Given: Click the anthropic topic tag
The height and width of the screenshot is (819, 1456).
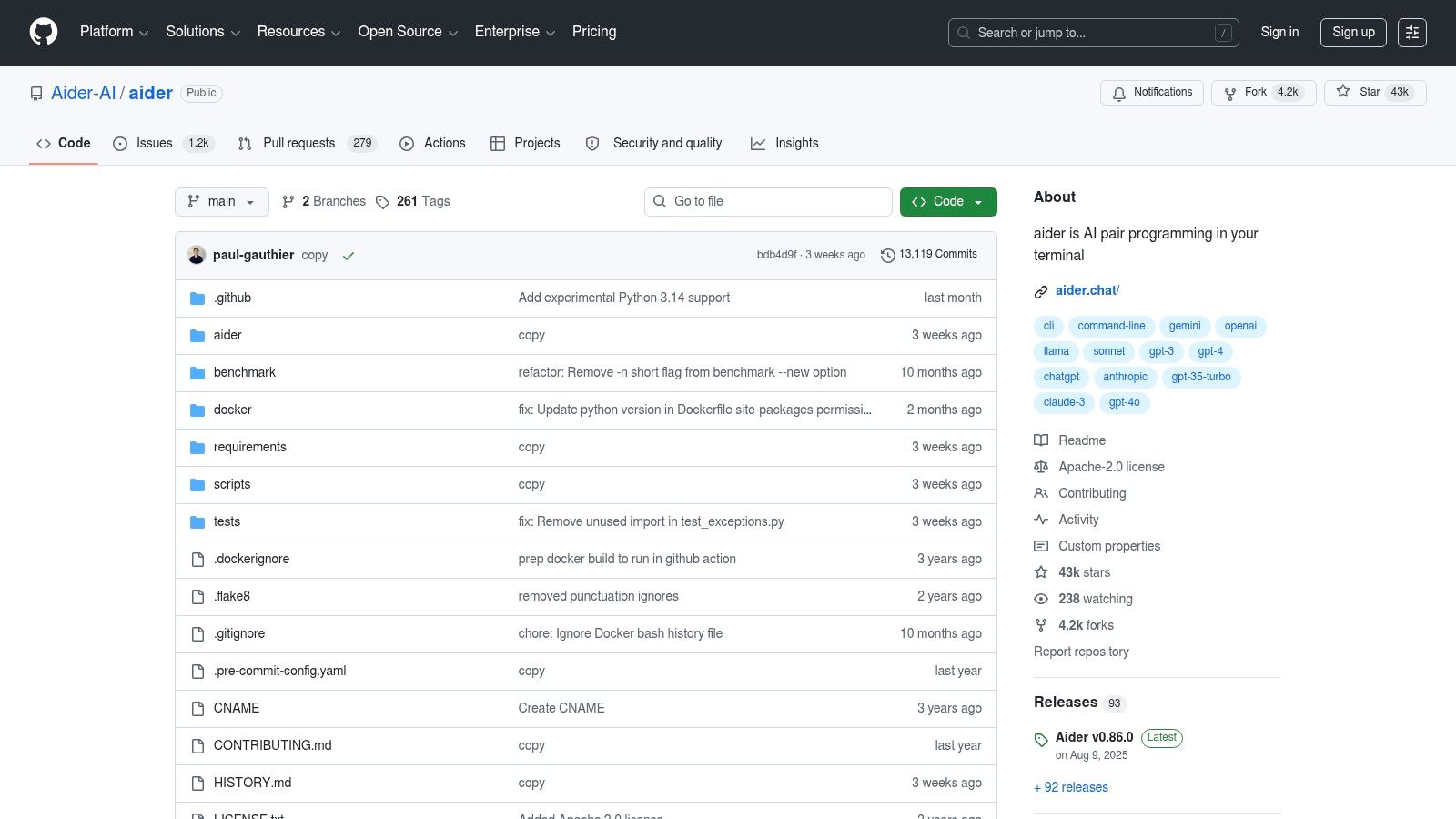Looking at the screenshot, I should point(1125,377).
